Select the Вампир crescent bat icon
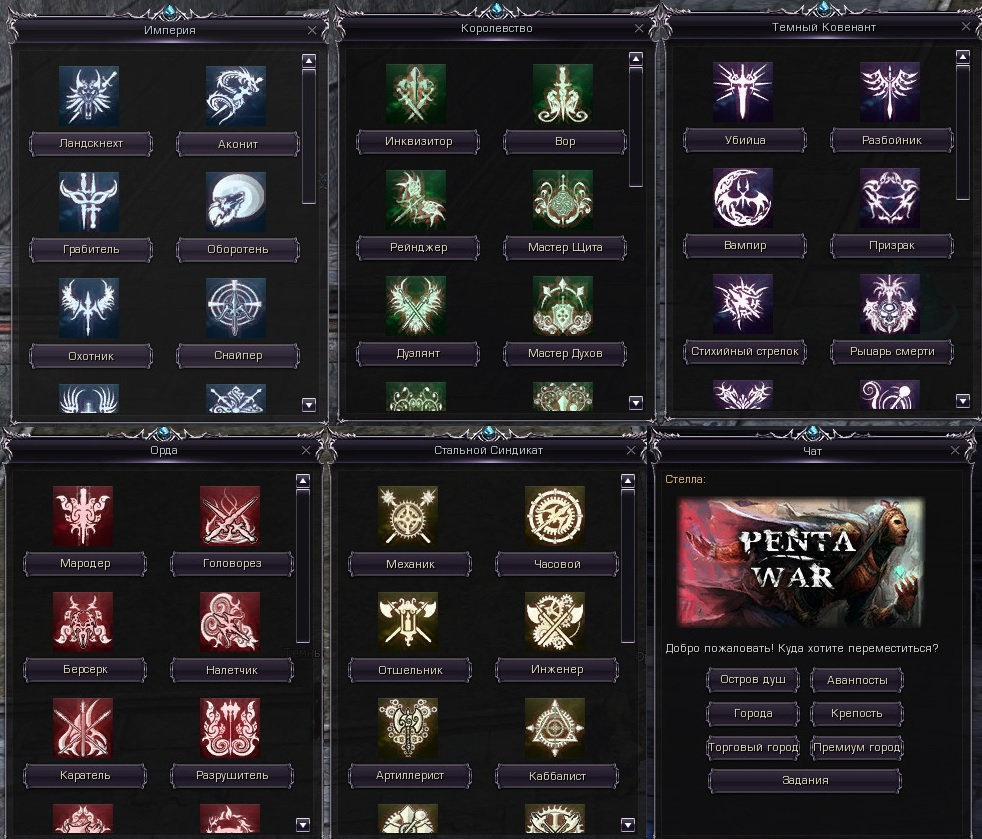The height and width of the screenshot is (839, 982). (743, 198)
